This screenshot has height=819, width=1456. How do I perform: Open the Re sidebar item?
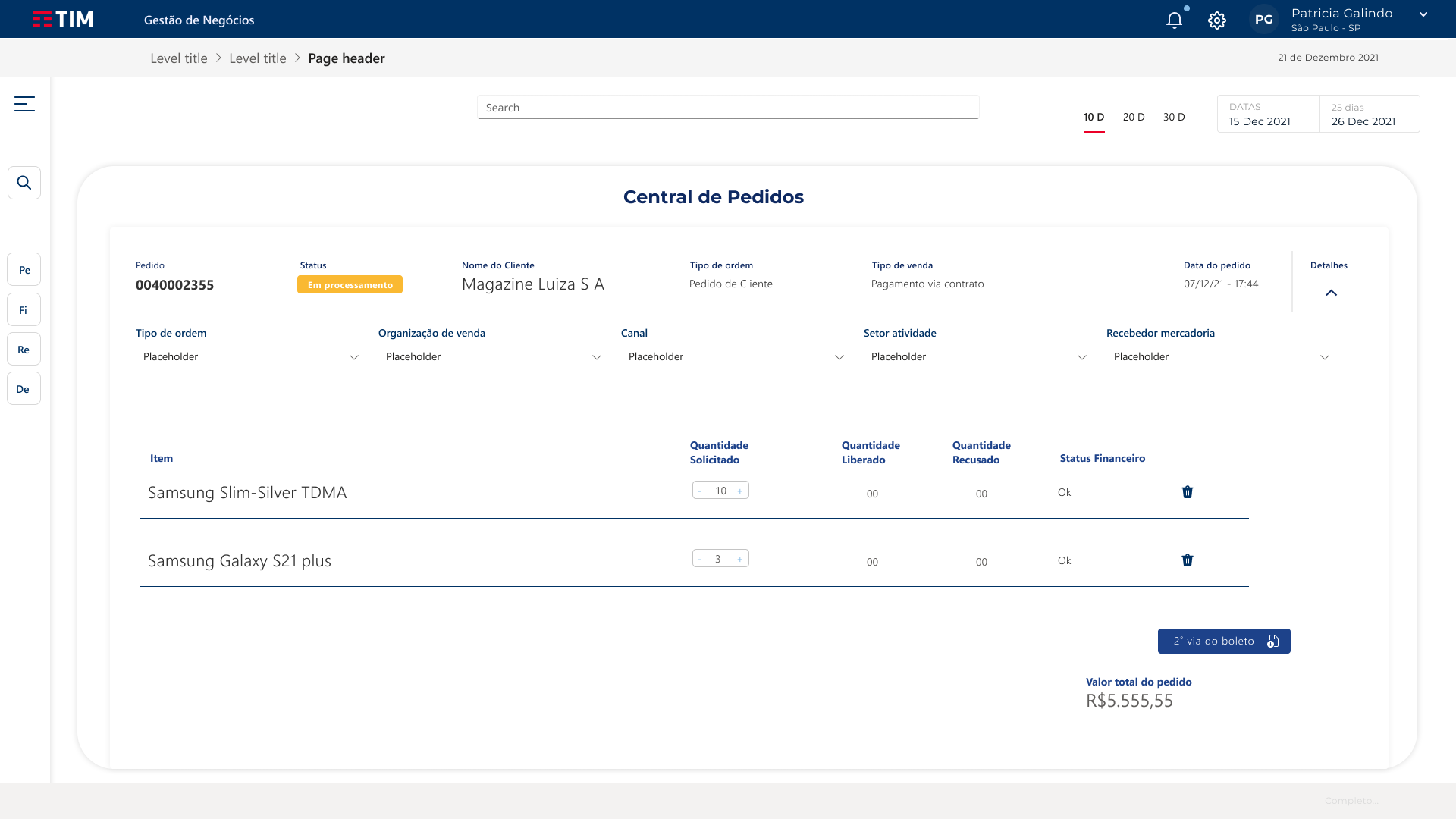24,350
